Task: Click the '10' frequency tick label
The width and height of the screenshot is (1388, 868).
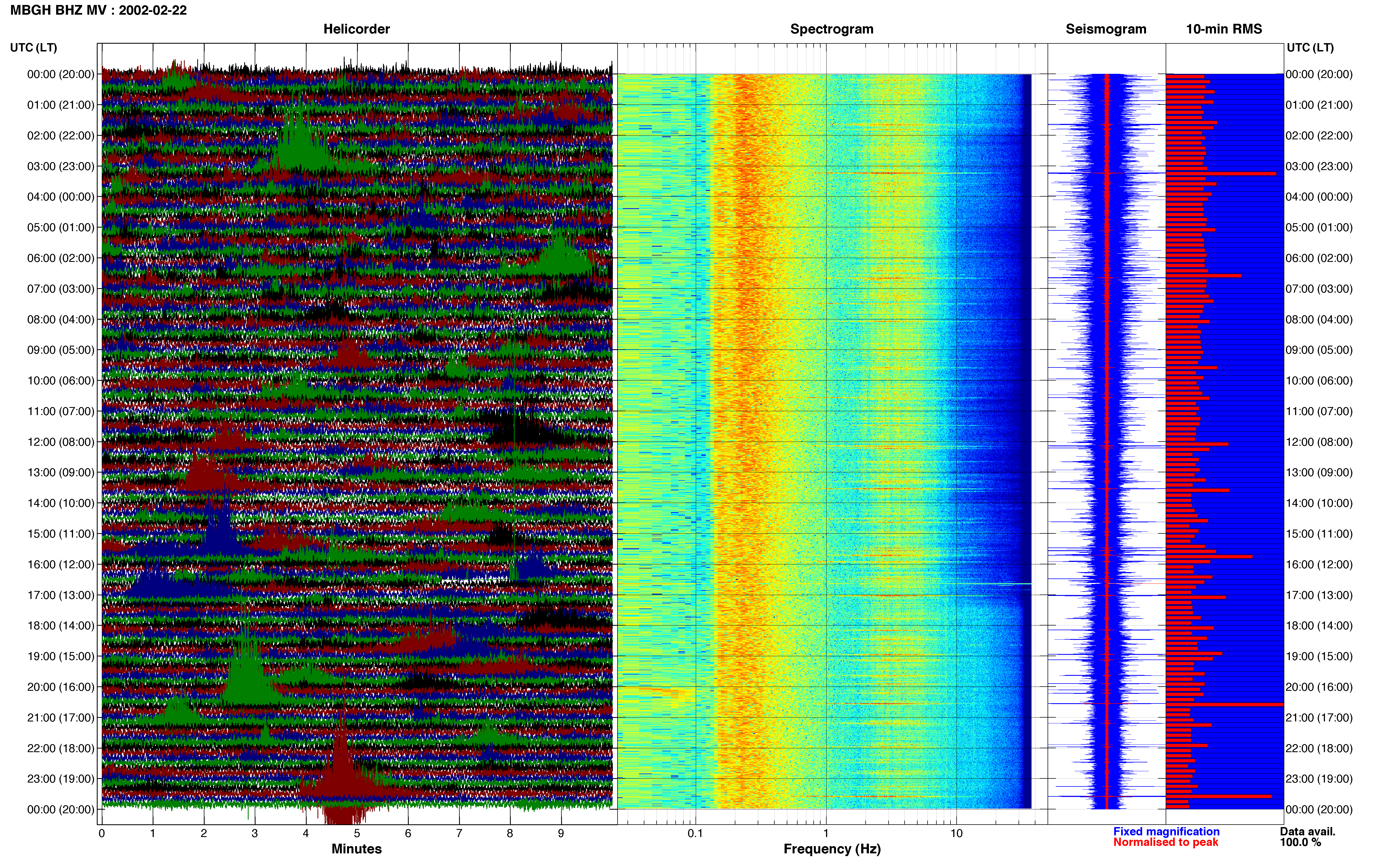Action: 956,833
